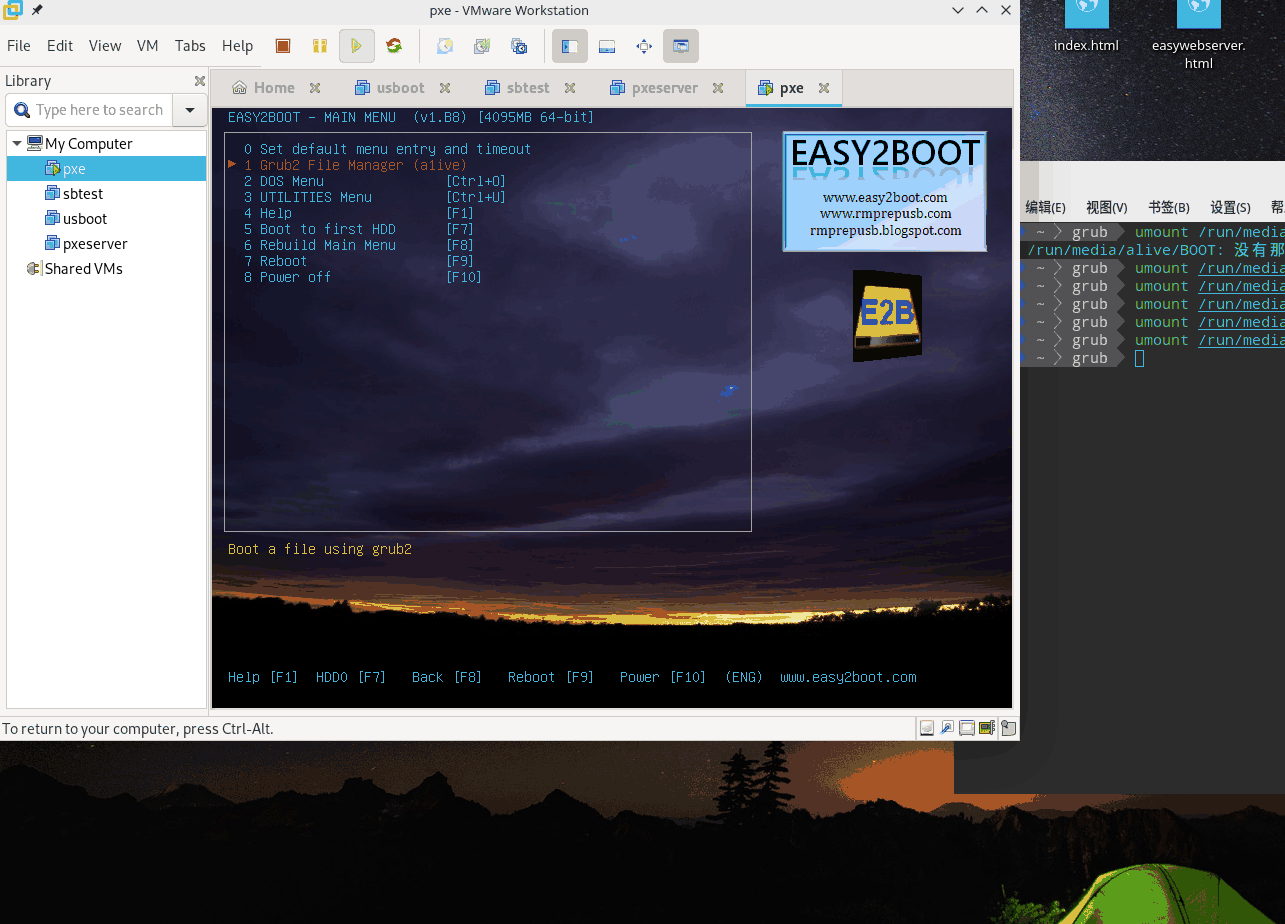This screenshot has width=1285, height=924.
Task: Toggle the thumbnail bar view icon
Action: pyautogui.click(x=607, y=46)
